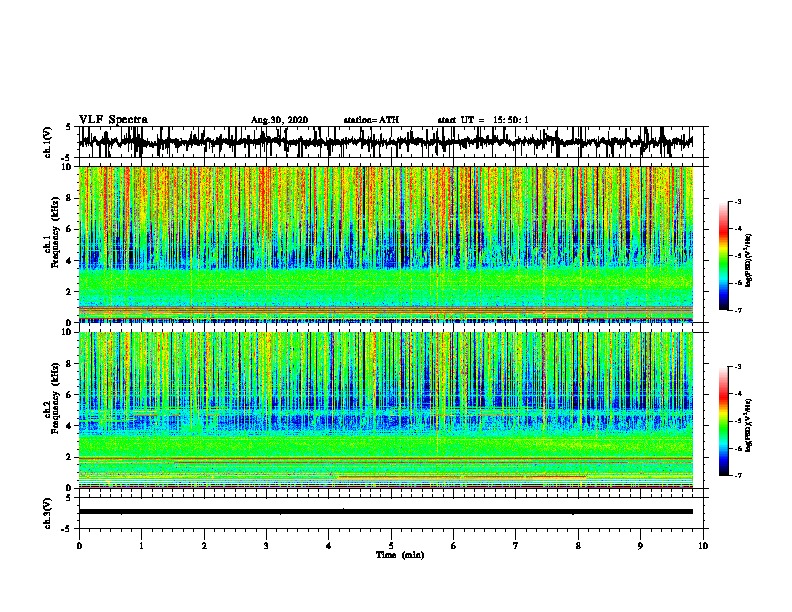Viewport: 792px width, 612px height.
Task: Click time axis tick label "1"
Action: point(141,546)
